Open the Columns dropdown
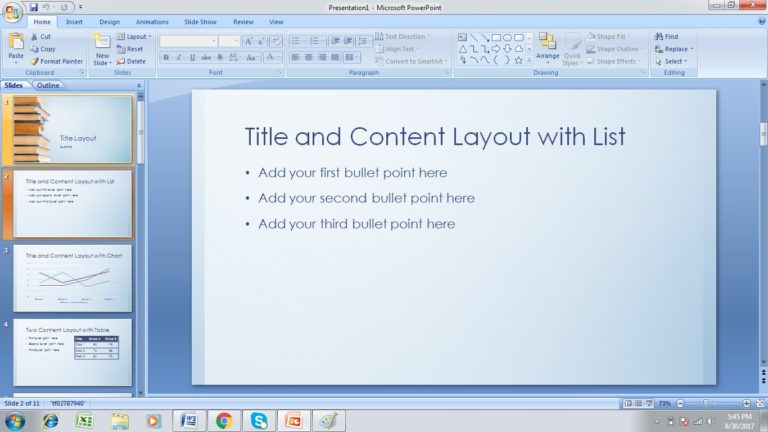Viewport: 768px width, 432px height. [x=352, y=57]
